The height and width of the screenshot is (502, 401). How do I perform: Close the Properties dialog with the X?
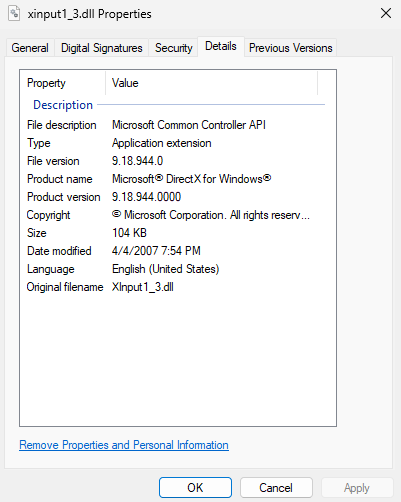point(386,13)
